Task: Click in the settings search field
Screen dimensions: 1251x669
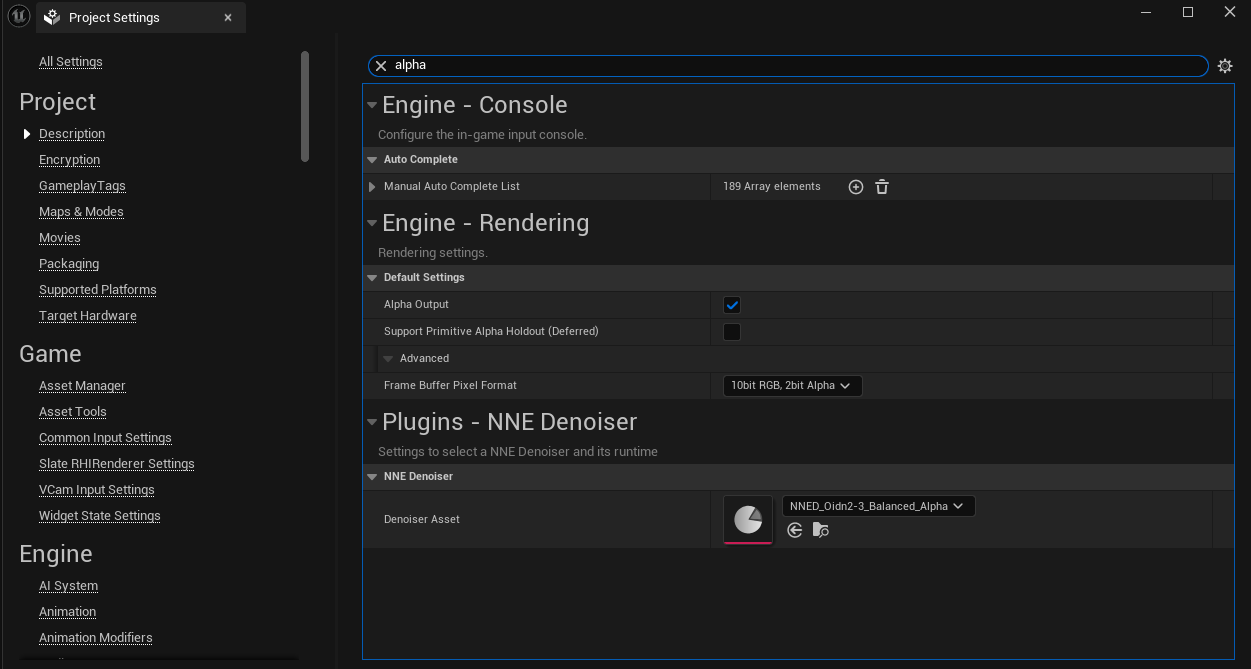Action: [x=790, y=66]
